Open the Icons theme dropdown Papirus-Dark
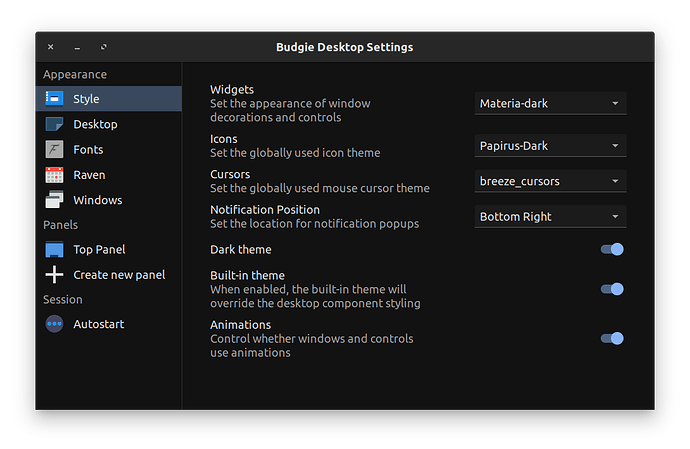690x449 pixels. click(551, 146)
